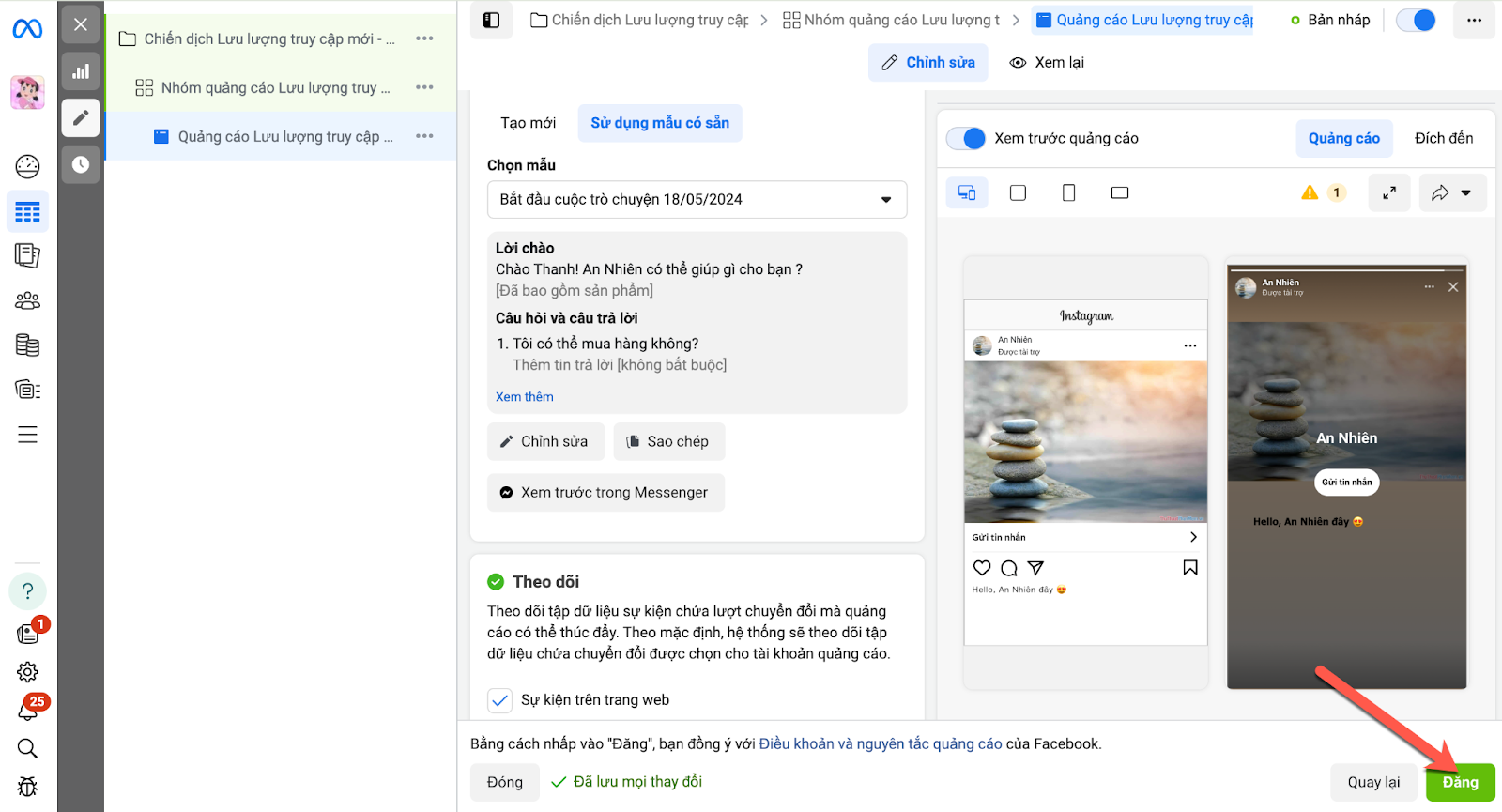
Task: Uncheck Sự kiện trên trang web checkbox
Action: point(499,700)
